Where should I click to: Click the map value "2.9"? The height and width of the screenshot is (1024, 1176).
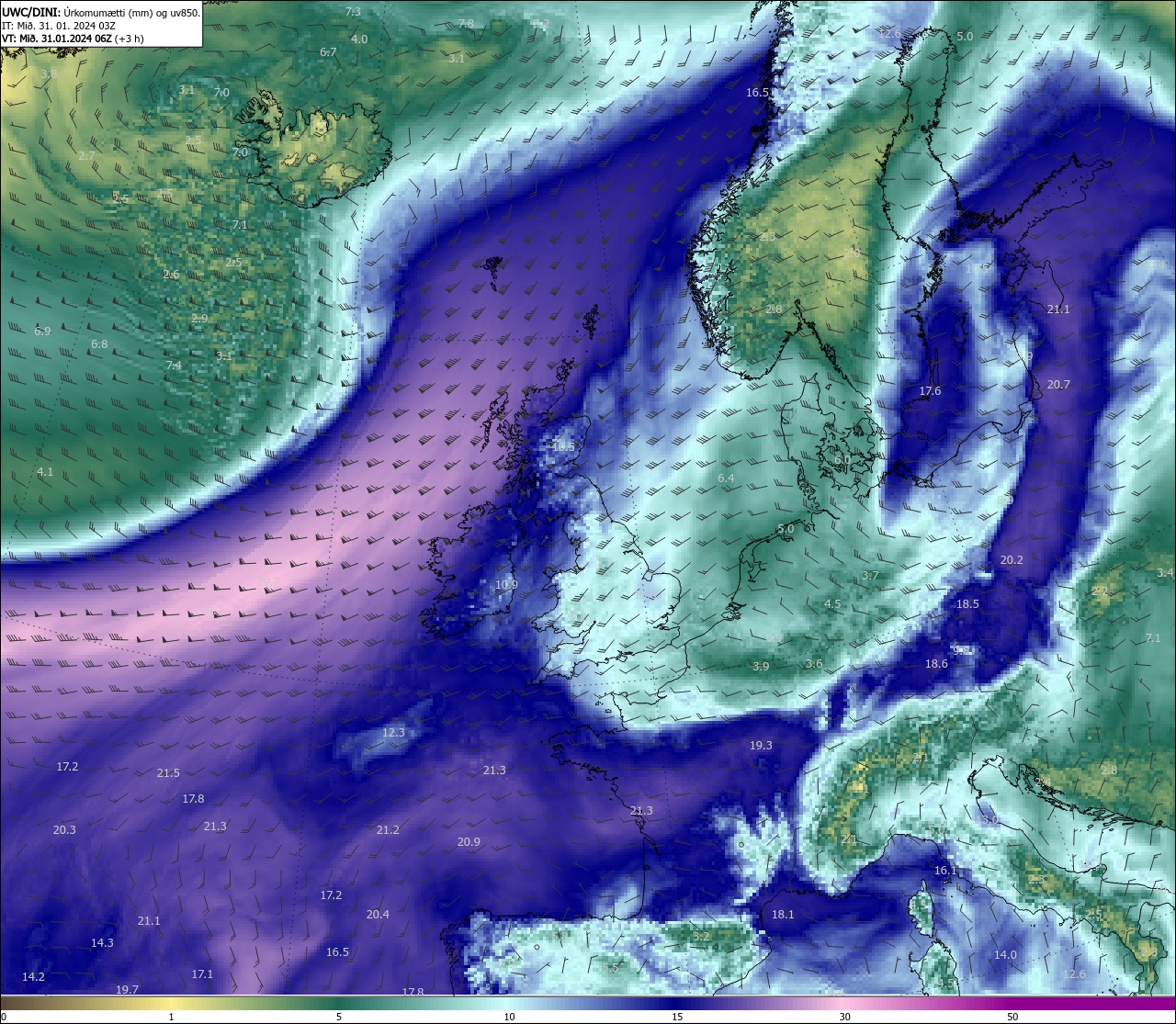(x=199, y=318)
